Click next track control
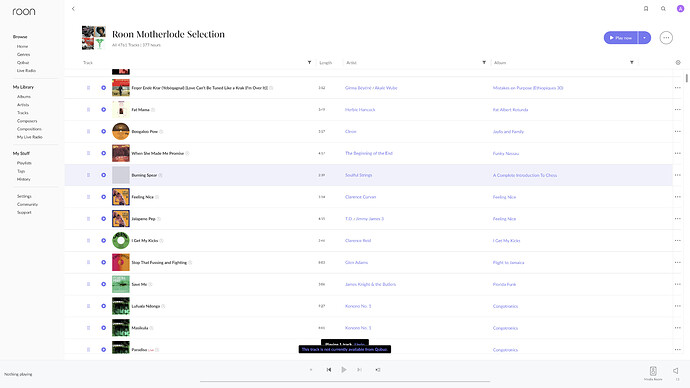This screenshot has width=690, height=388. tap(359, 370)
